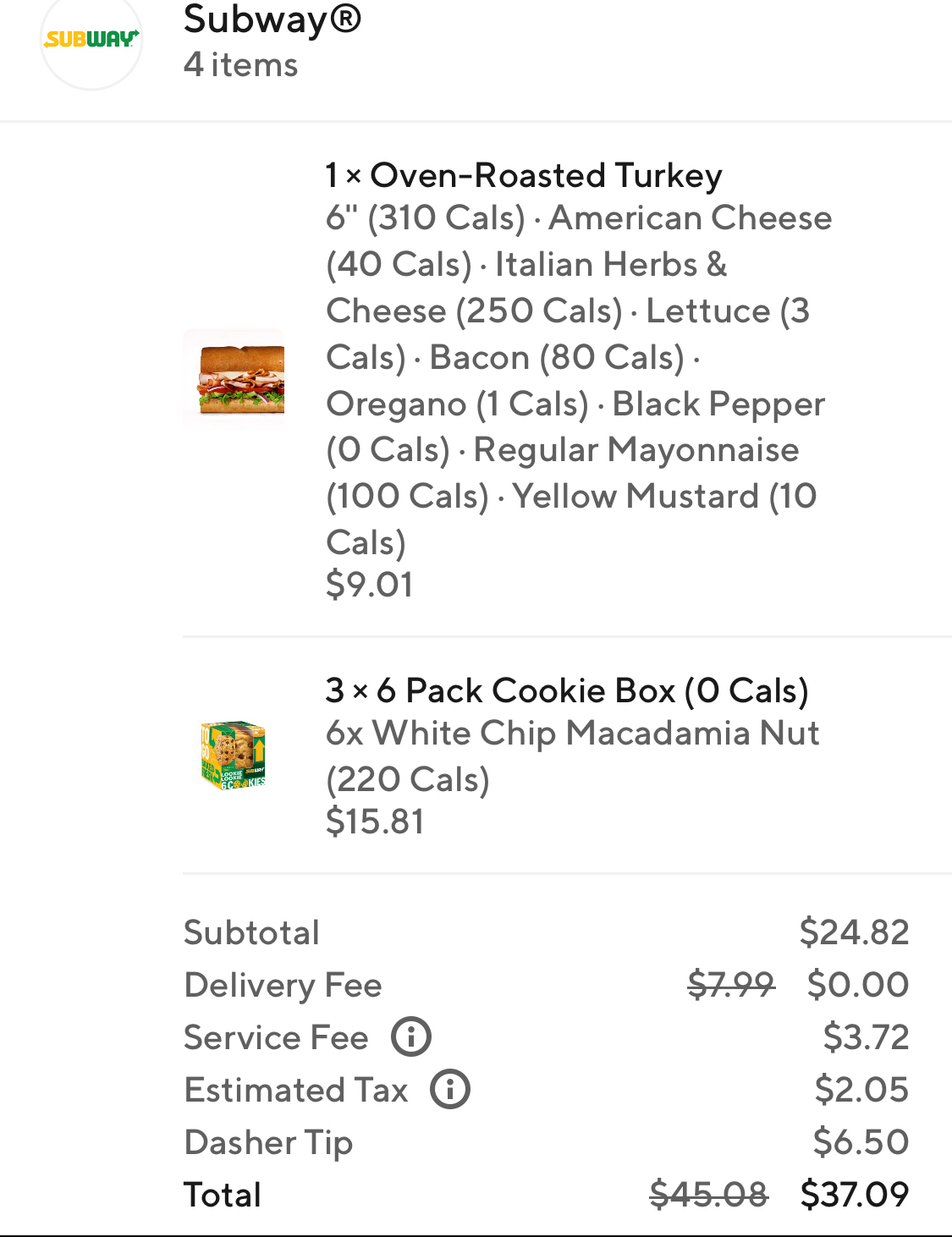The image size is (952, 1237).
Task: Tap the 4 items count text
Action: [x=241, y=65]
